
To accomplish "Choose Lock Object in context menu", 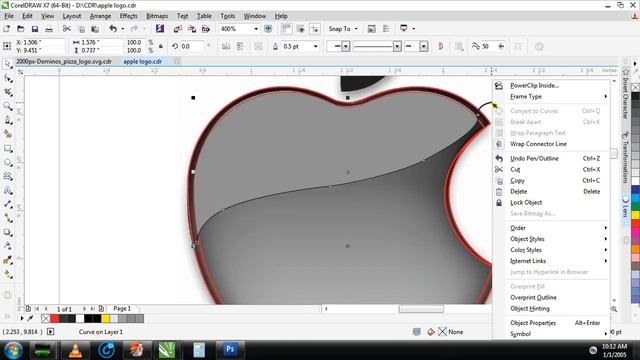I will 526,202.
